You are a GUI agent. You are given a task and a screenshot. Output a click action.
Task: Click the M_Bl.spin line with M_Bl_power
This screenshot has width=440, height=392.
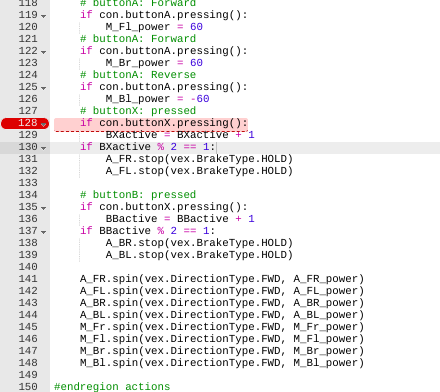pos(222,363)
